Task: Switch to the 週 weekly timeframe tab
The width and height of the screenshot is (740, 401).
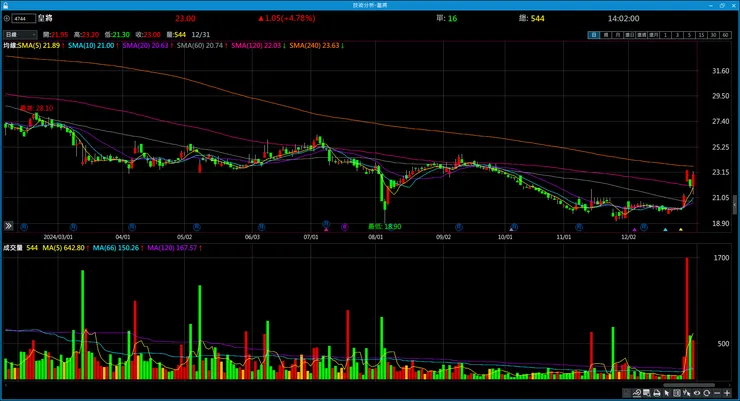Action: (x=605, y=35)
